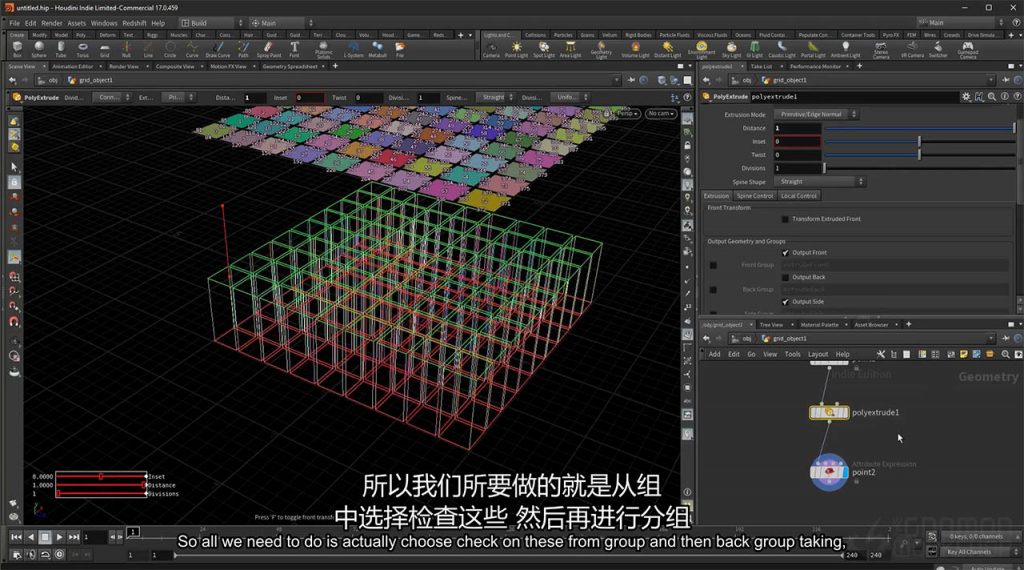Open the Persp viewport camera dropdown
The height and width of the screenshot is (570, 1024).
628,114
